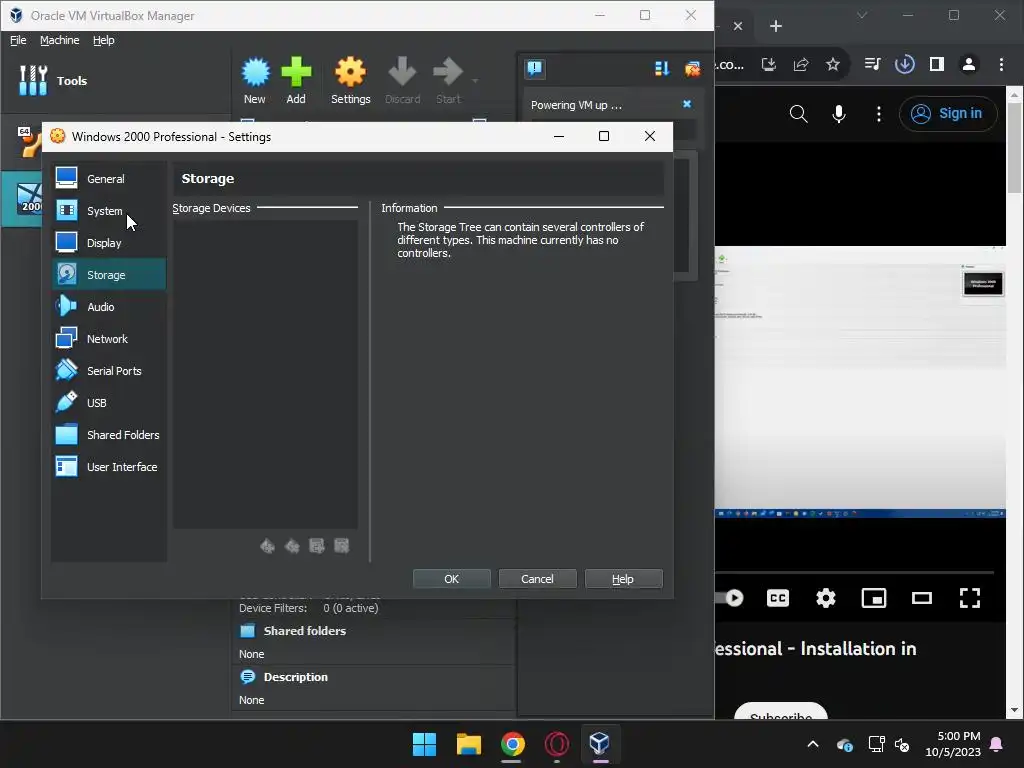Viewport: 1024px width, 768px height.
Task: Open Opera browser from taskbar
Action: (556, 744)
